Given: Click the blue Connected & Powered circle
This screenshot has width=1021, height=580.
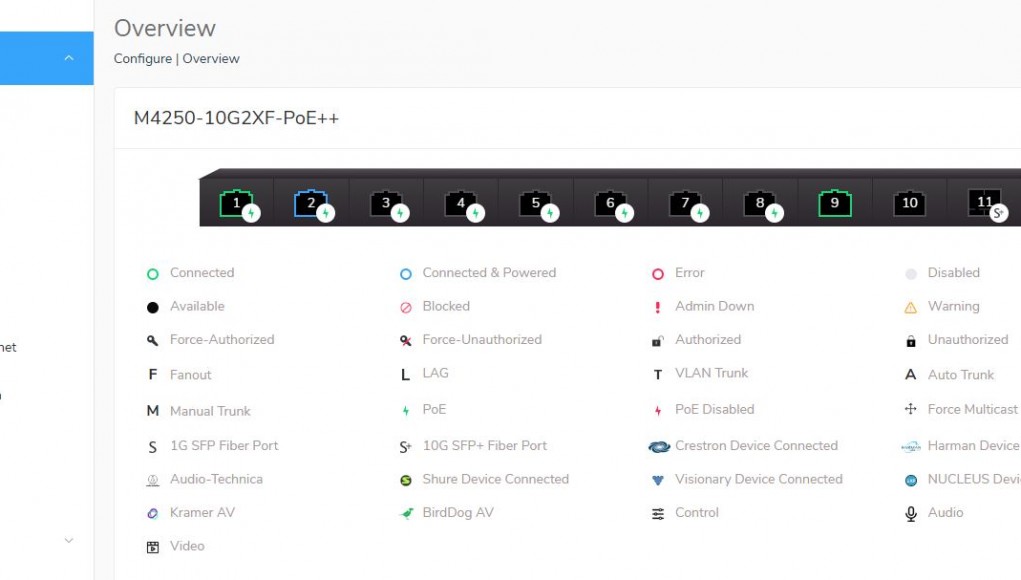Looking at the screenshot, I should click(406, 274).
